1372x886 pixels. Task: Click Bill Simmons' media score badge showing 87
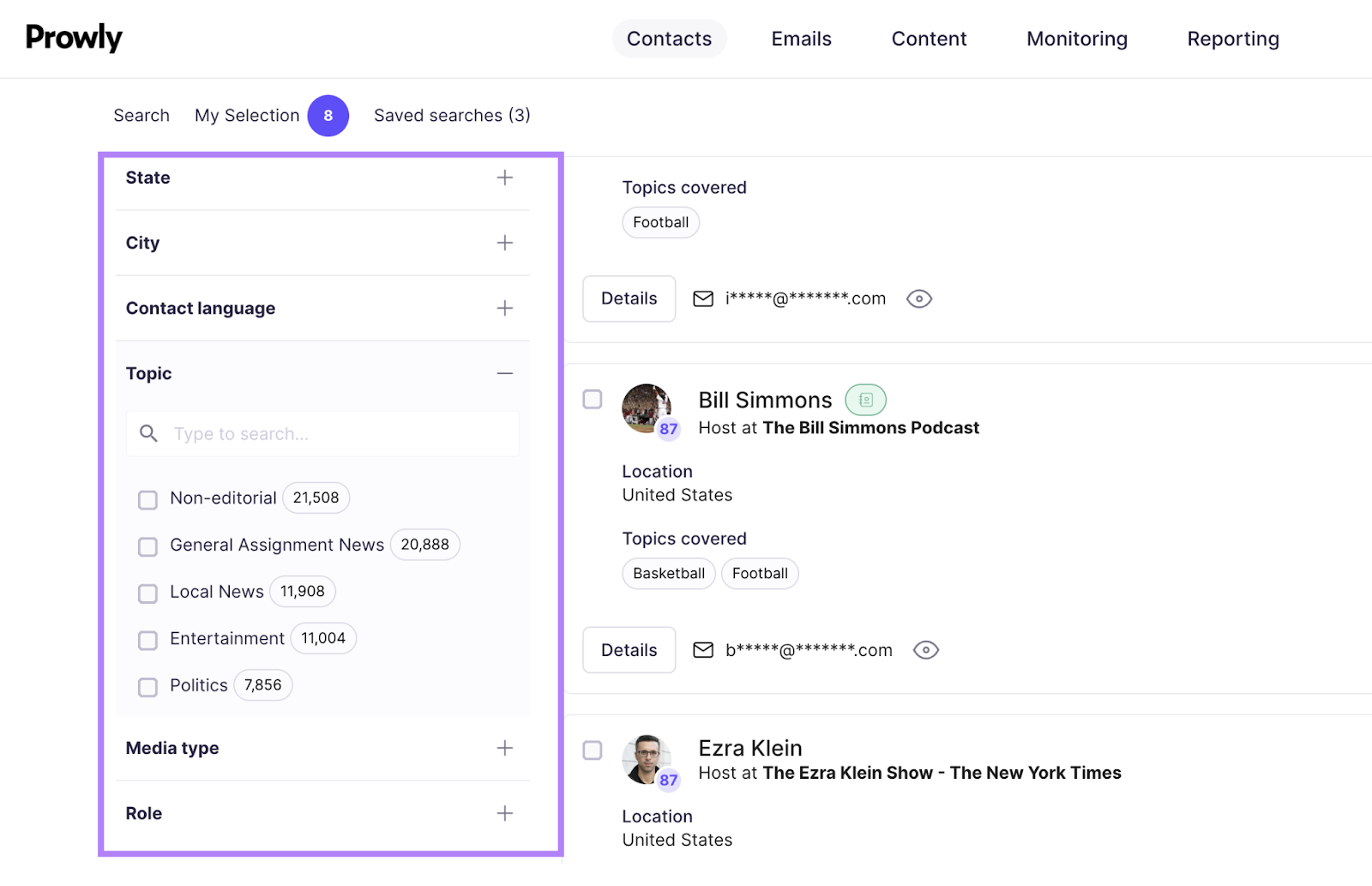point(668,430)
